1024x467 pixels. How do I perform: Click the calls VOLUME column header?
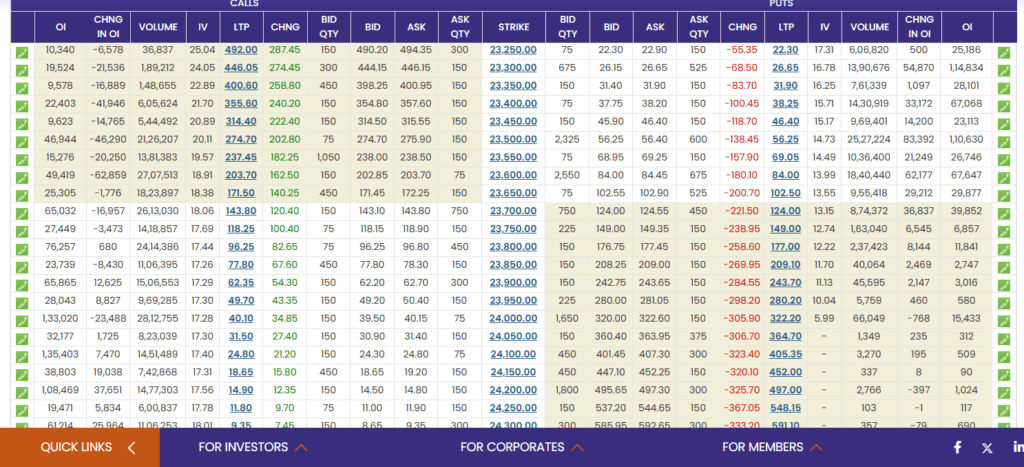(x=158, y=27)
